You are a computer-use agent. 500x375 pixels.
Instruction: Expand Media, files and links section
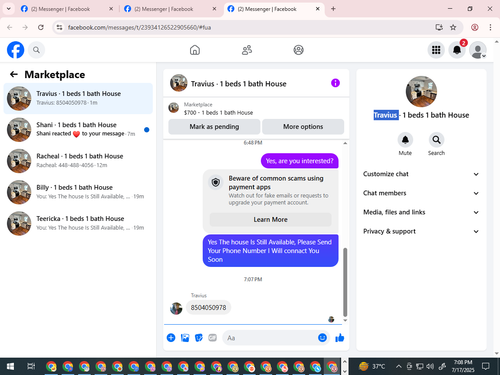(x=421, y=212)
